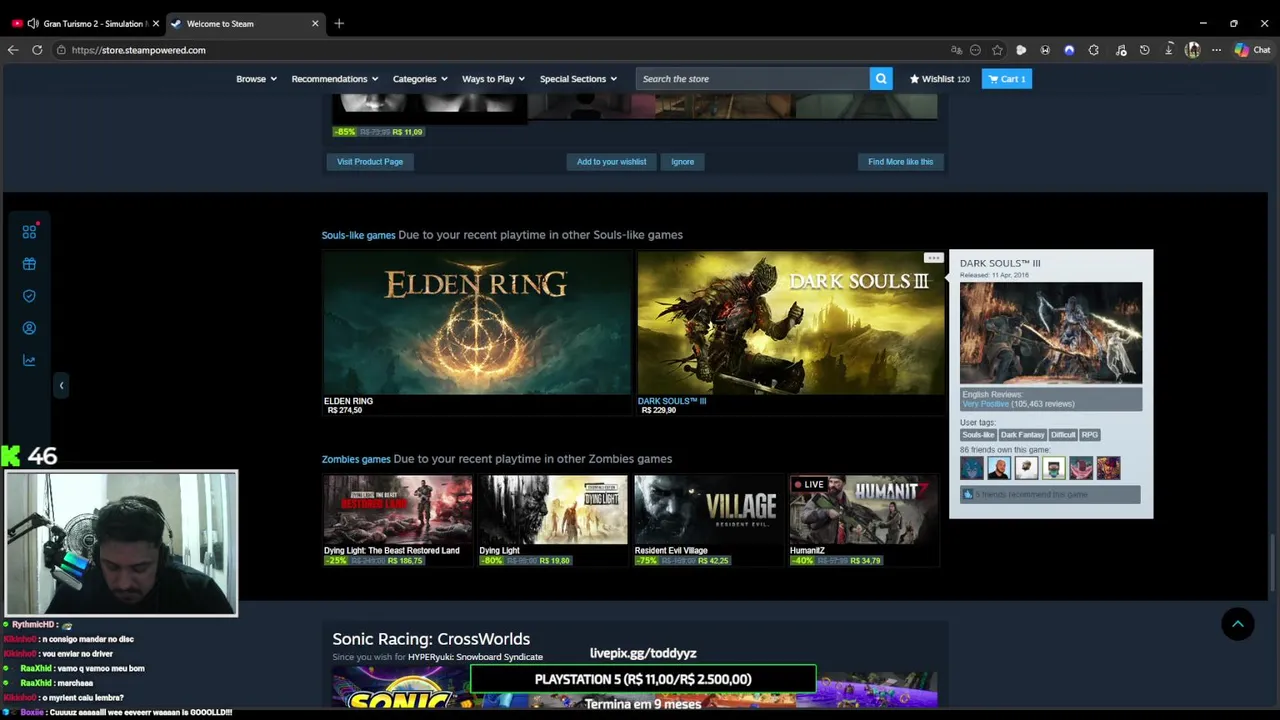
Task: Open browser downloads icon
Action: point(1168,50)
